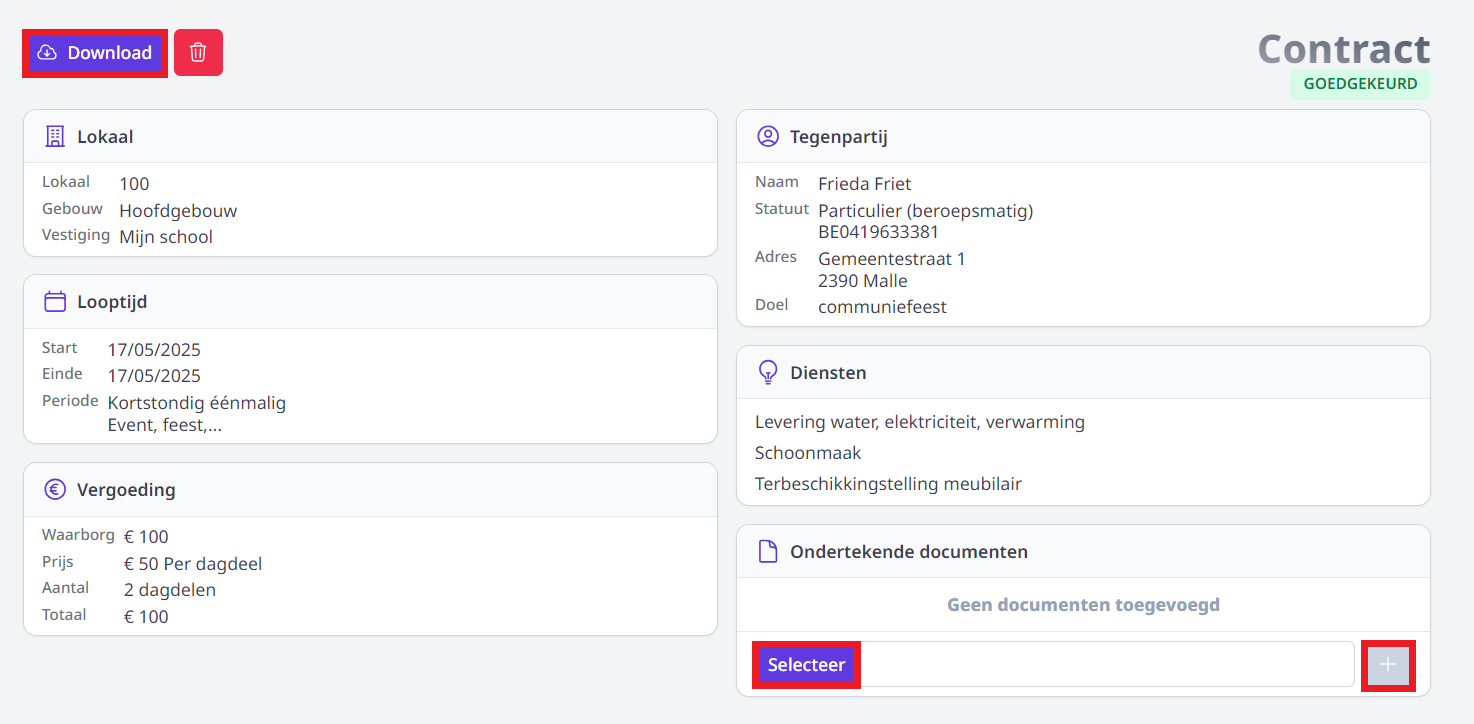The height and width of the screenshot is (724, 1474).
Task: Click the lightbulb icon beside Diensten
Action: [x=768, y=373]
